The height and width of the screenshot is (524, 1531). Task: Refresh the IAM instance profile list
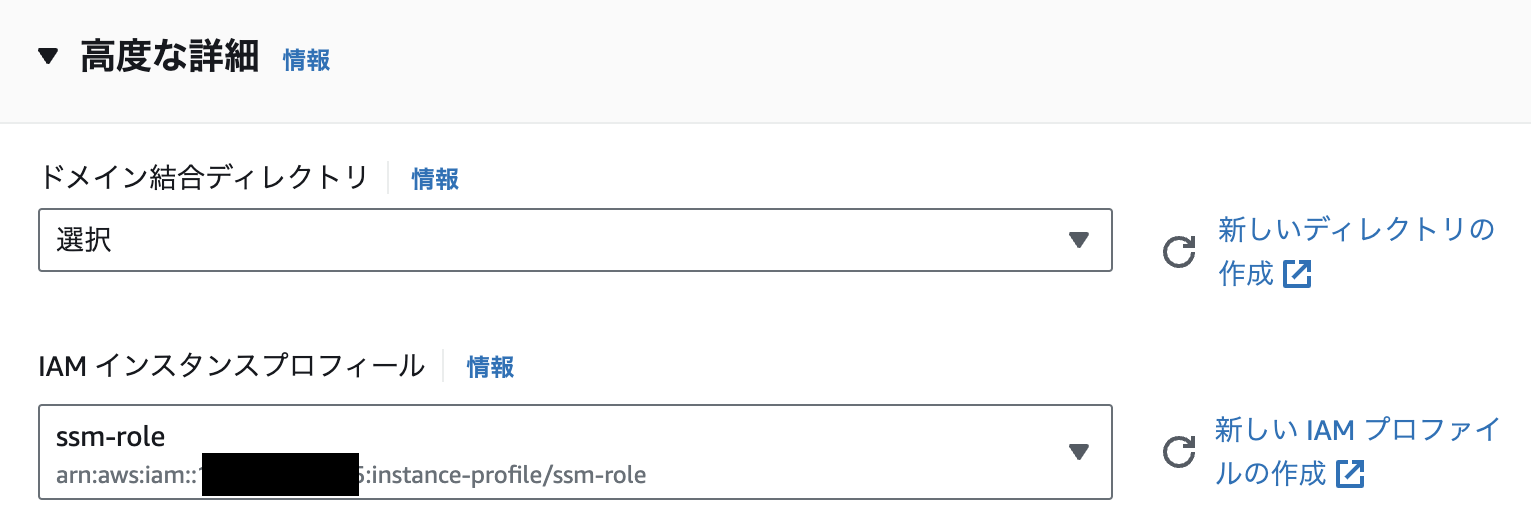[1179, 452]
